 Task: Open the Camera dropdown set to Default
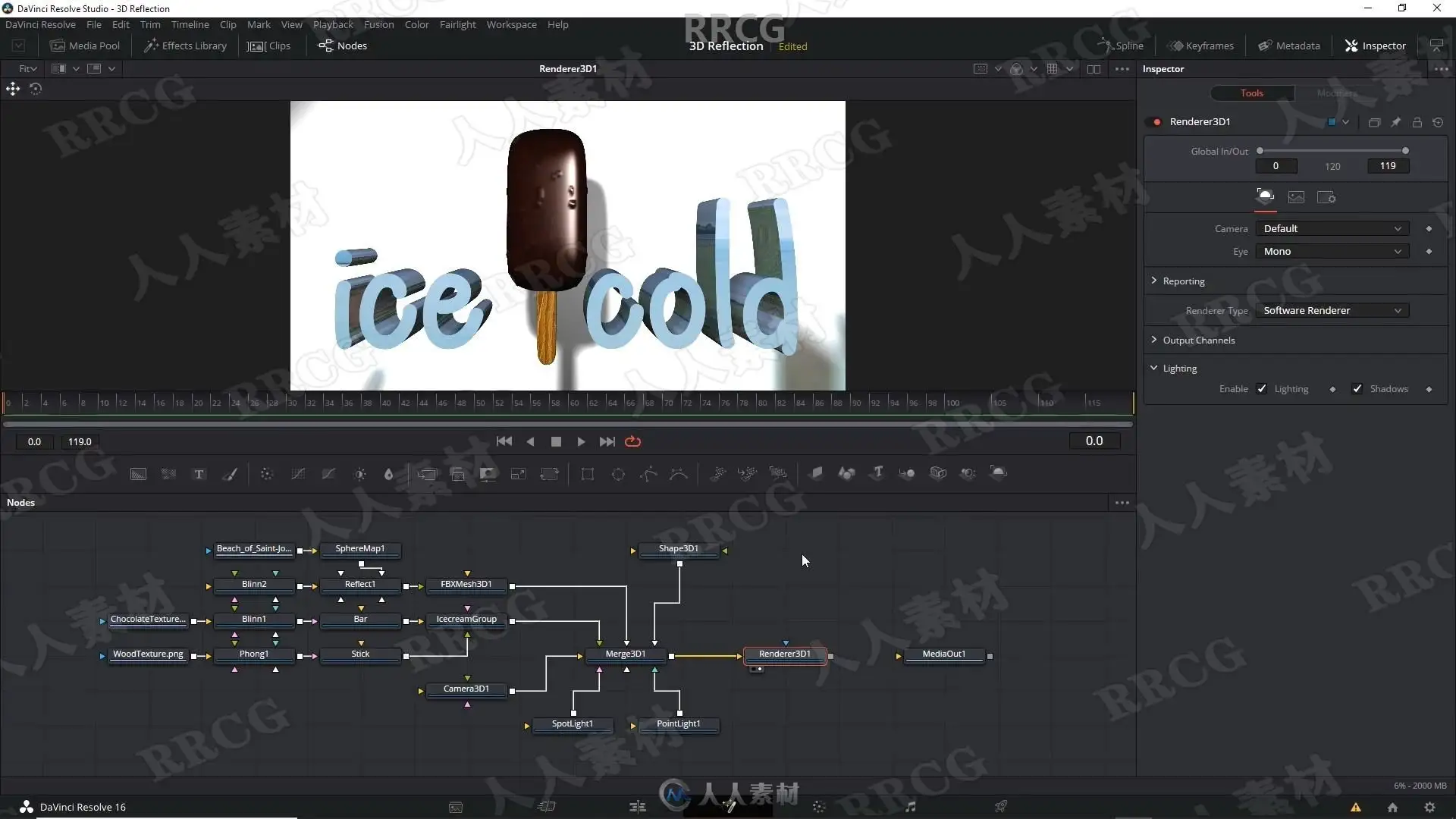(x=1332, y=229)
